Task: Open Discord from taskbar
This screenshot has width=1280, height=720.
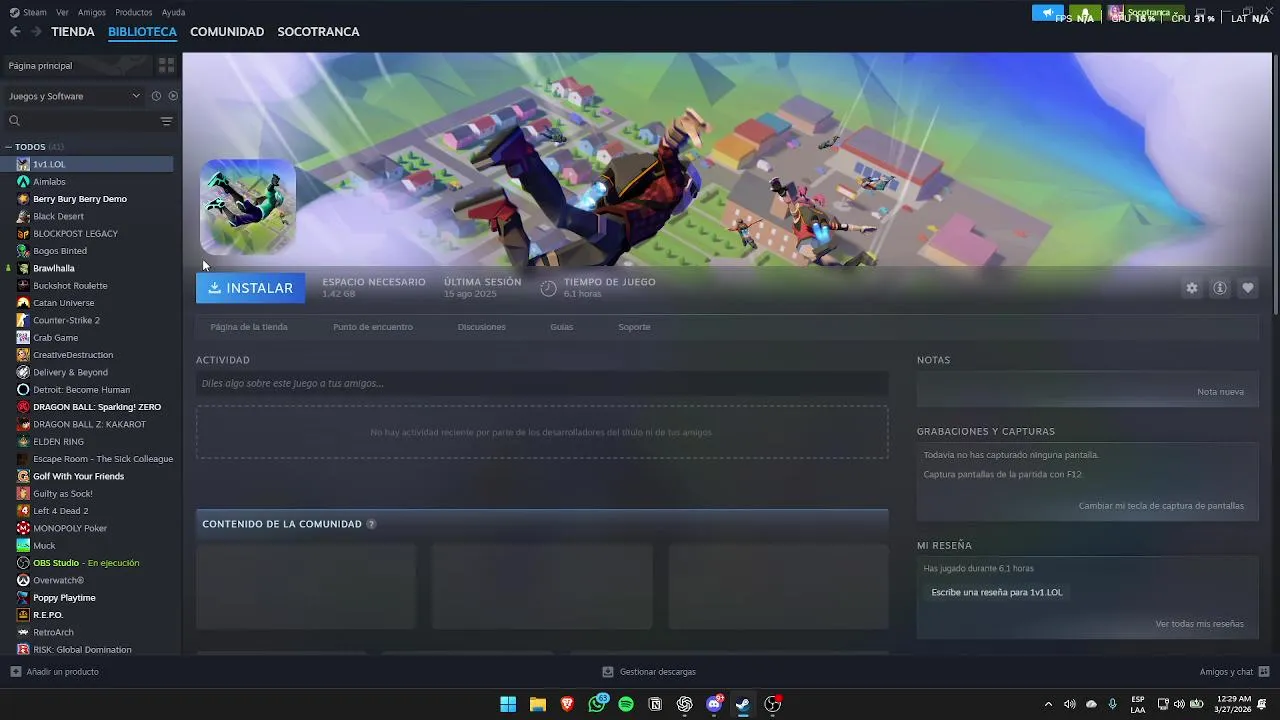Action: [x=714, y=704]
